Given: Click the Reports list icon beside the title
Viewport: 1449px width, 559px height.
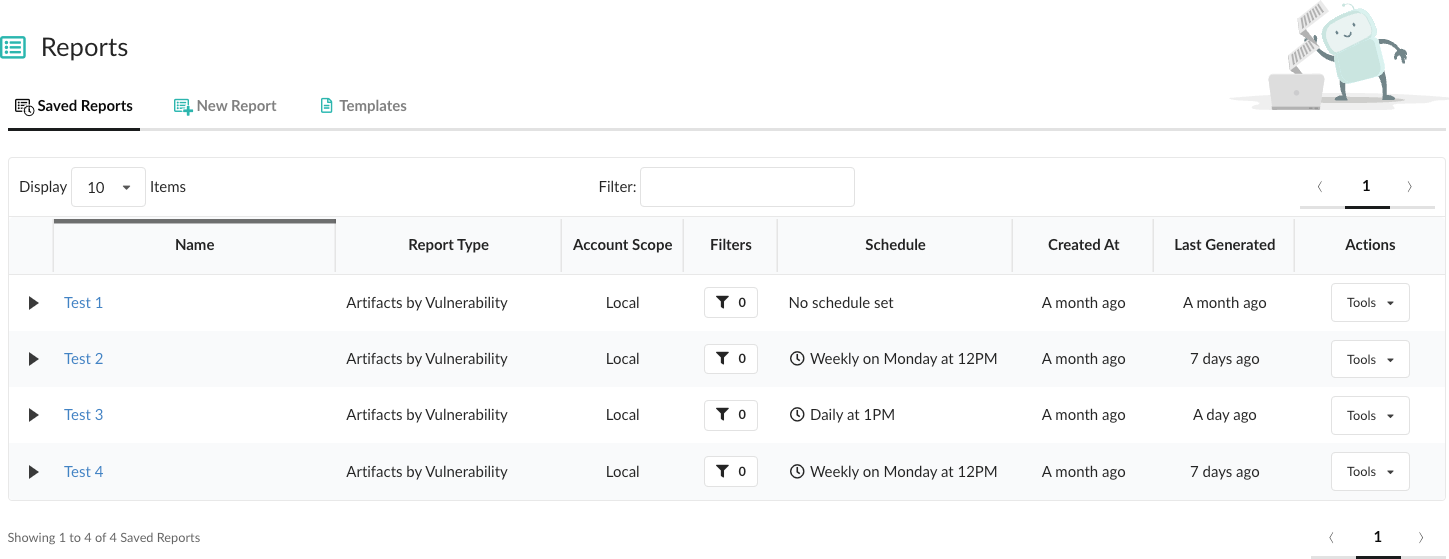Looking at the screenshot, I should (13, 47).
